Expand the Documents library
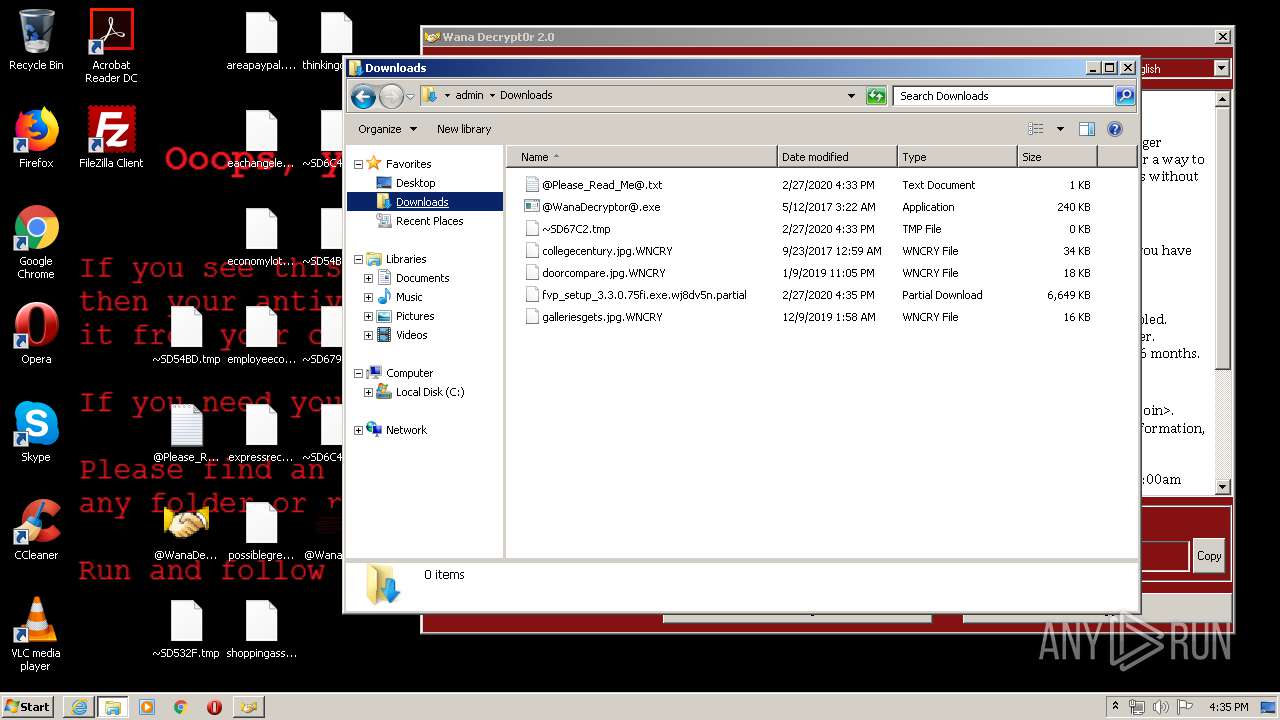Viewport: 1280px width, 720px height. coord(368,278)
